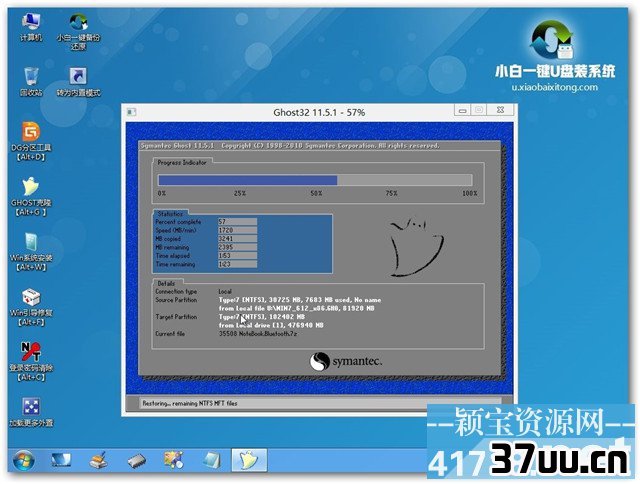
Task: Click Time elapsed value 1:53
Action: [238, 256]
